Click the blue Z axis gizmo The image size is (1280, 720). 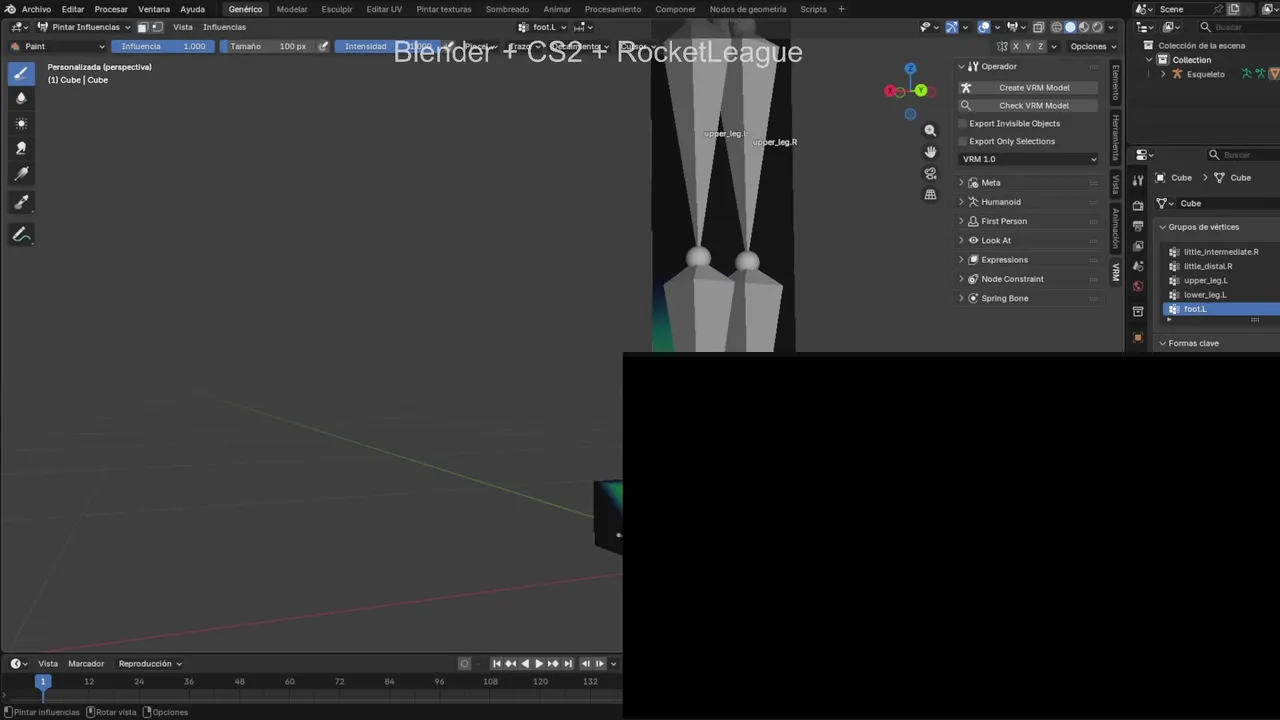pyautogui.click(x=910, y=68)
